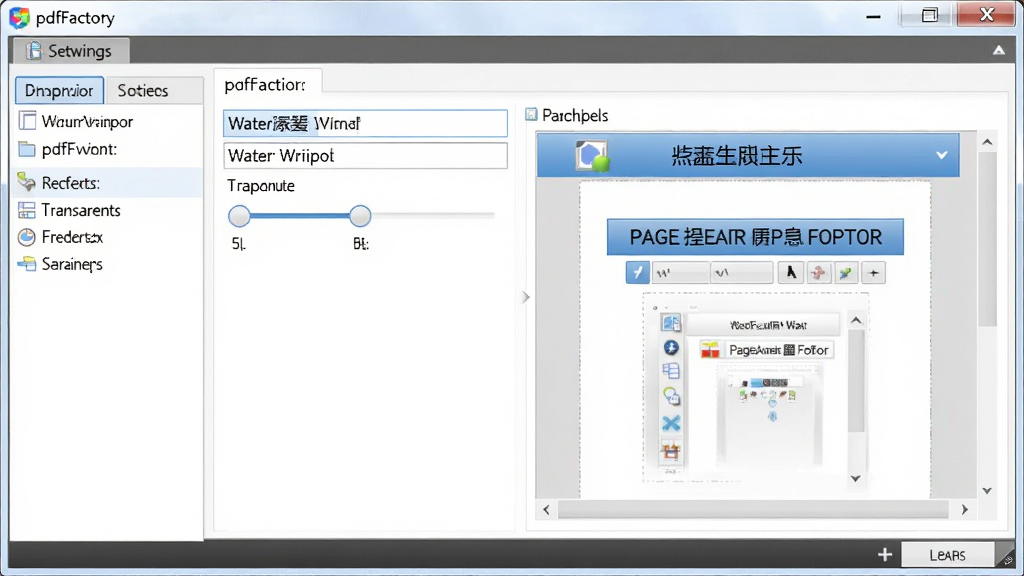Open the second preview toolbar dropdown
Image resolution: width=1024 pixels, height=576 pixels.
pos(741,272)
